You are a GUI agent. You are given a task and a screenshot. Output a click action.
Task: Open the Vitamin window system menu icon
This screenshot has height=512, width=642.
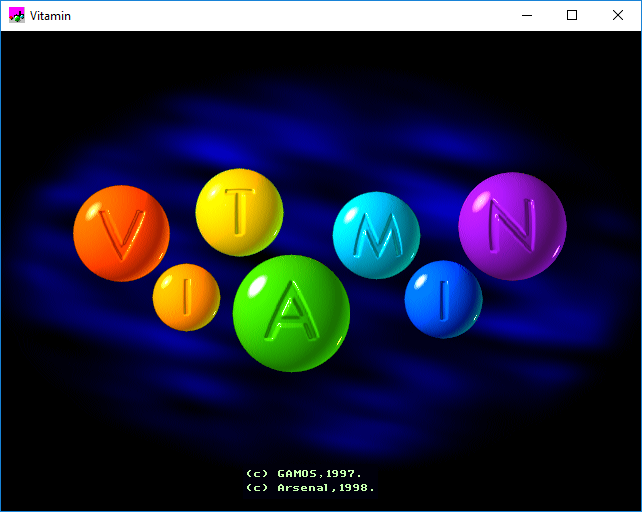pyautogui.click(x=16, y=16)
